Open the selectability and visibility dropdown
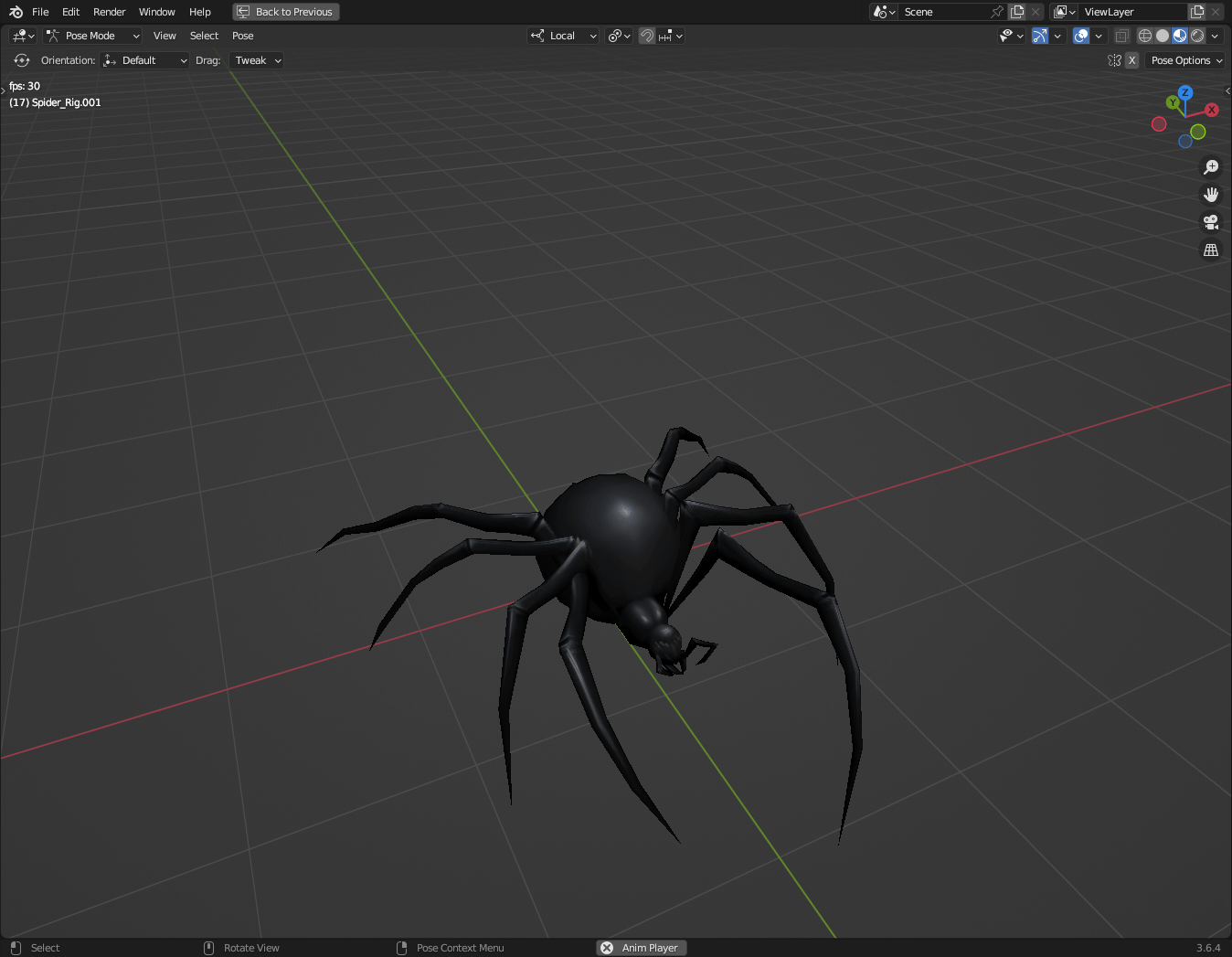The image size is (1232, 957). [1011, 36]
